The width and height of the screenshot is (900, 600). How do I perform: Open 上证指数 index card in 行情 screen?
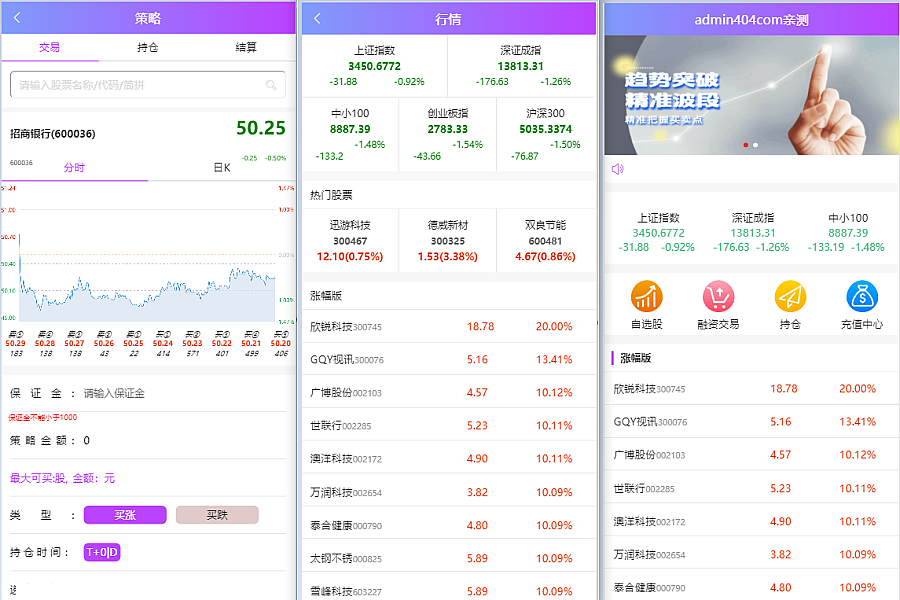[374, 66]
